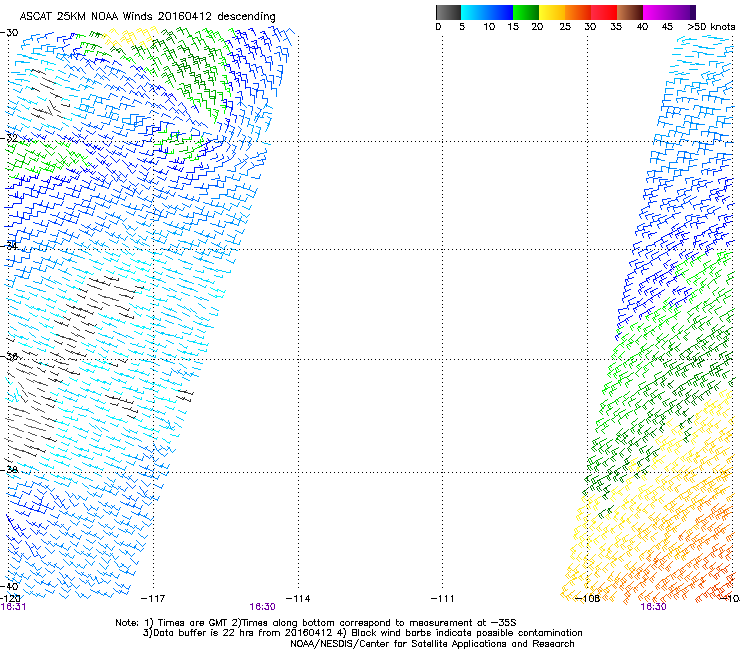Click the '-30' latitude axis label

tap(9, 33)
